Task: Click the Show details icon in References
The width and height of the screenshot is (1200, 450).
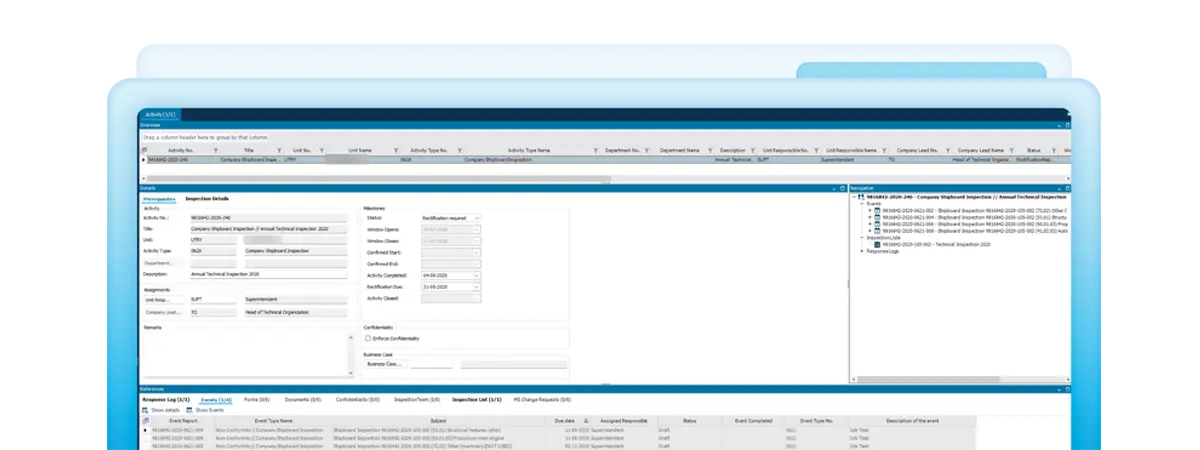Action: [x=147, y=410]
